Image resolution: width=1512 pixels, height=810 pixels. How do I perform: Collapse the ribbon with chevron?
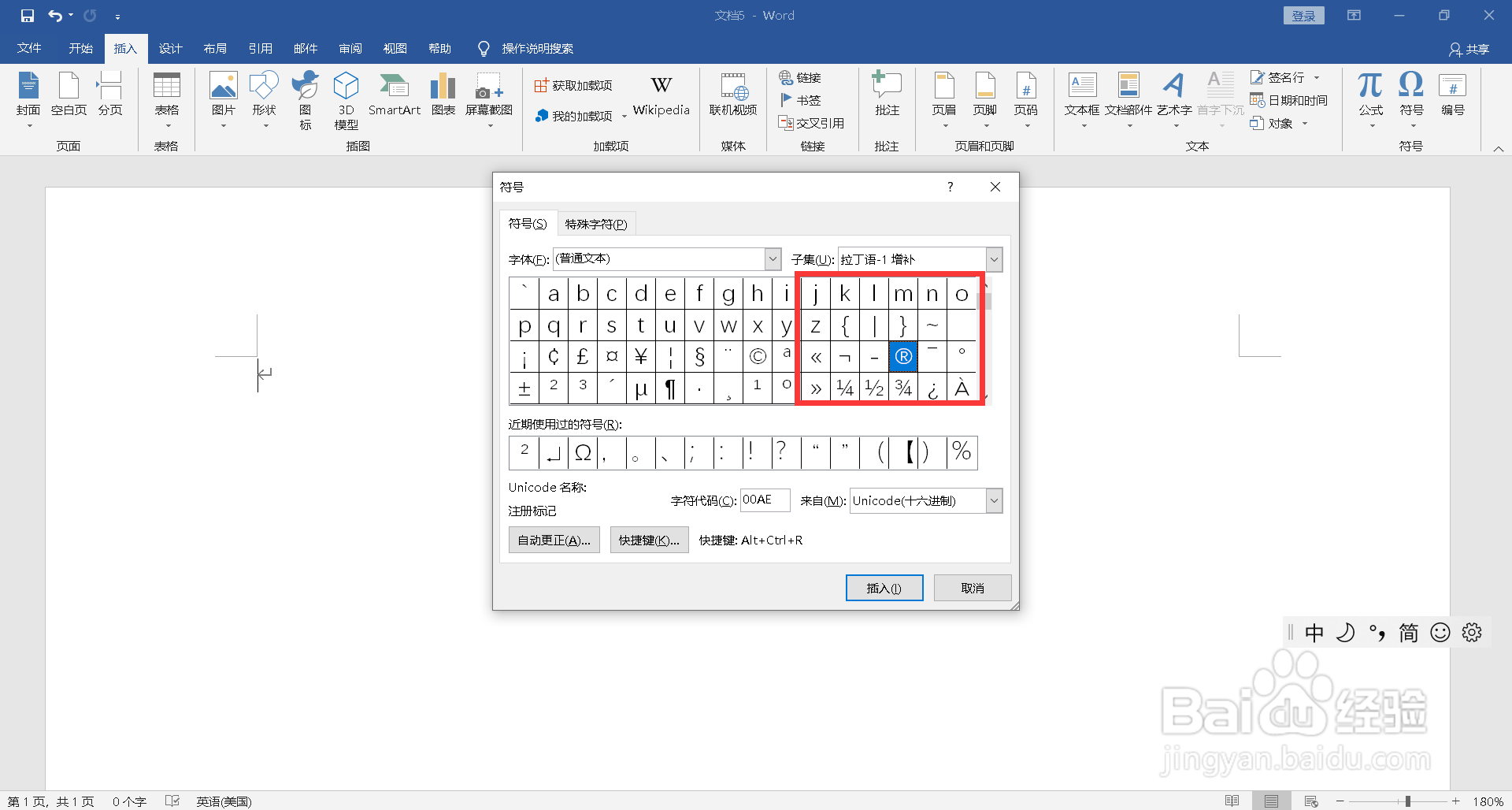[x=1498, y=148]
